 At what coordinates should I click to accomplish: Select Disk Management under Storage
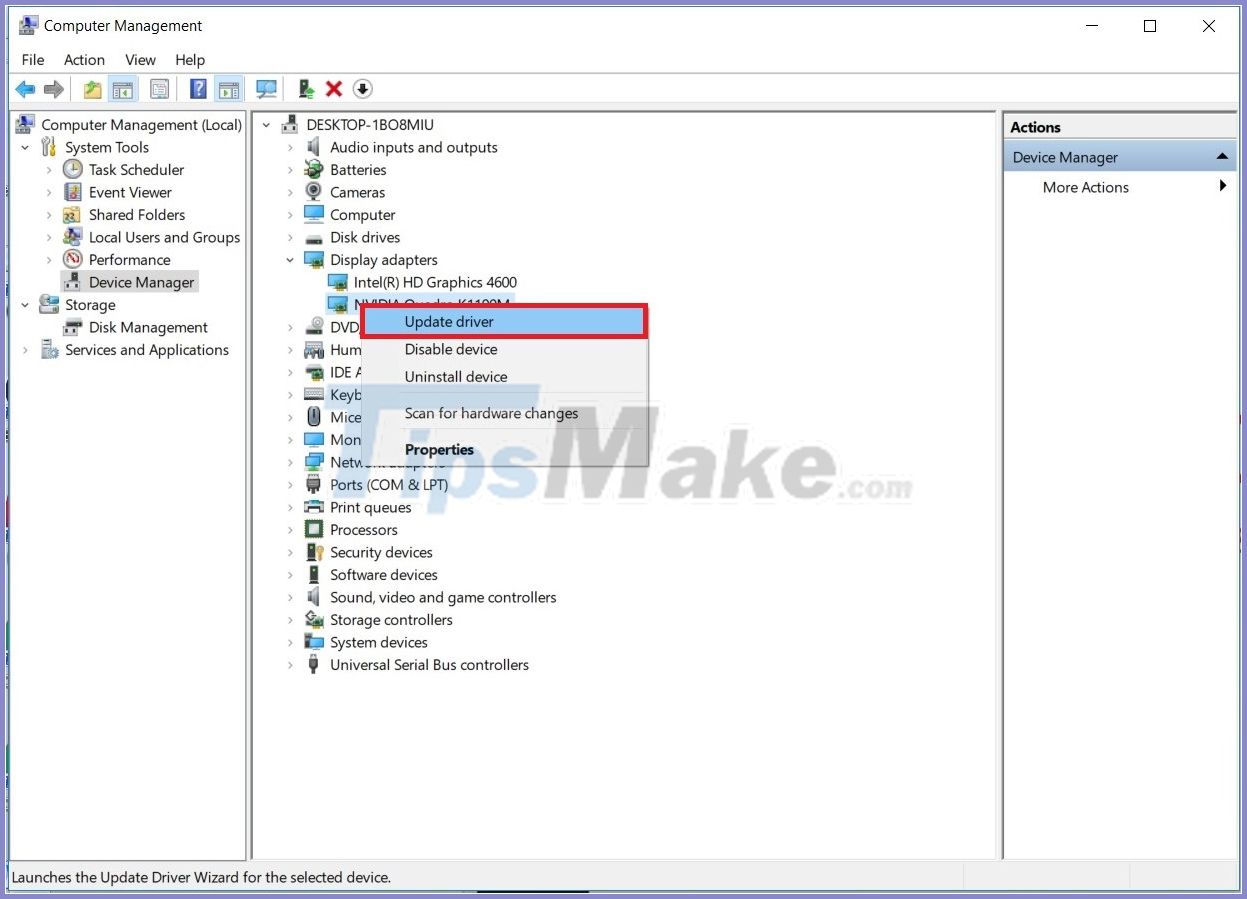[x=146, y=327]
